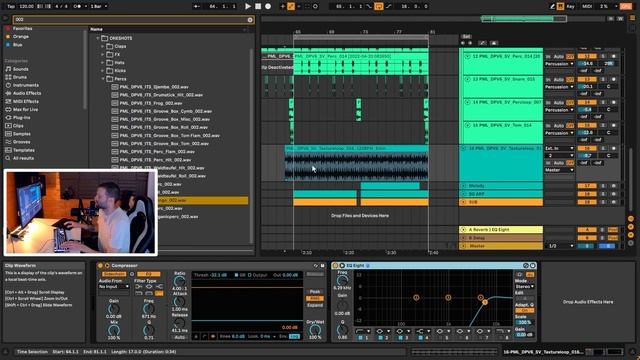Select PML_DPVS_ITS_Frog_002.wav file
Image resolution: width=640 pixels, height=360 pixels.
(x=151, y=103)
